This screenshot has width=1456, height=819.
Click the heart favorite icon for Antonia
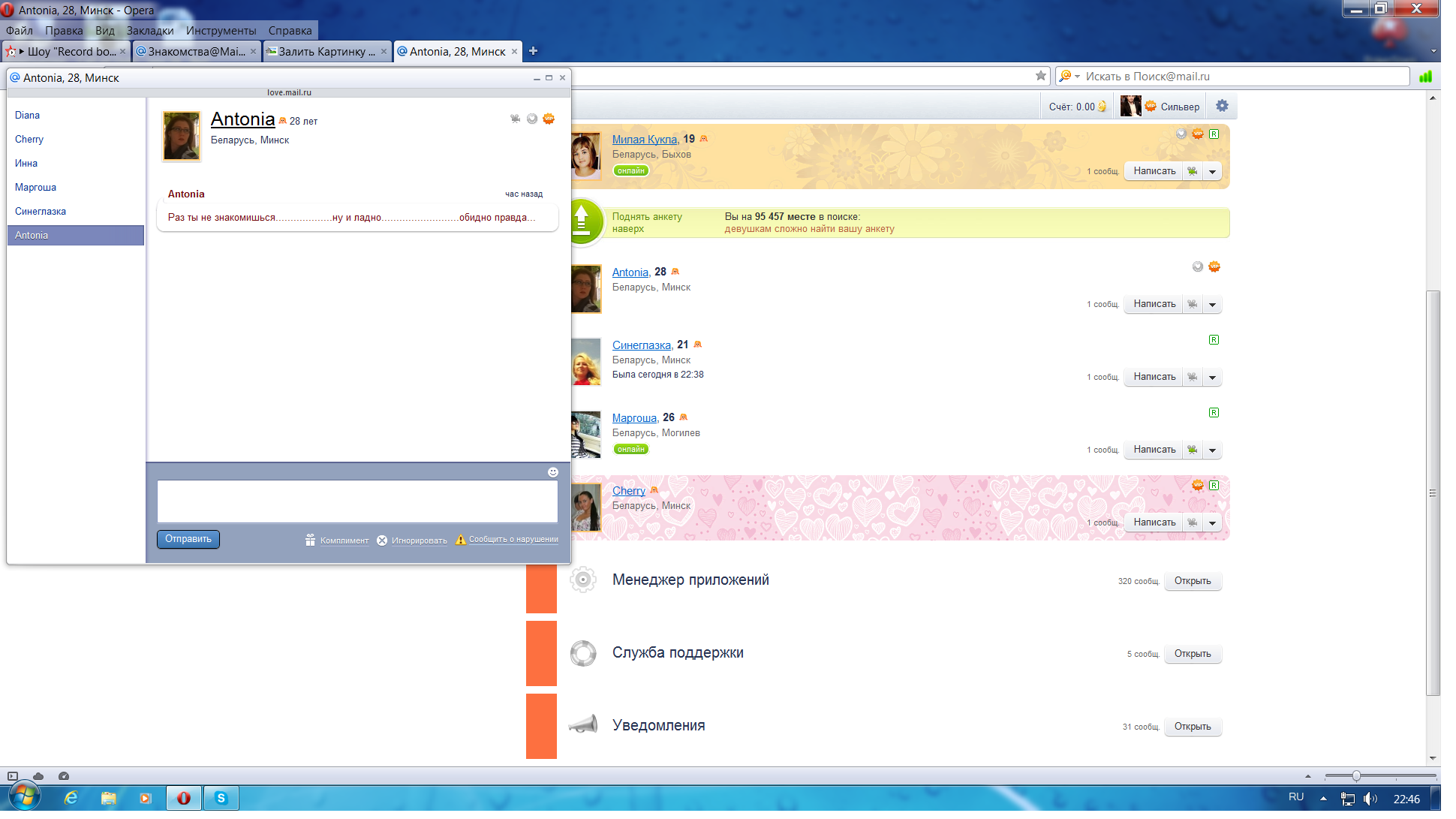click(x=1197, y=266)
